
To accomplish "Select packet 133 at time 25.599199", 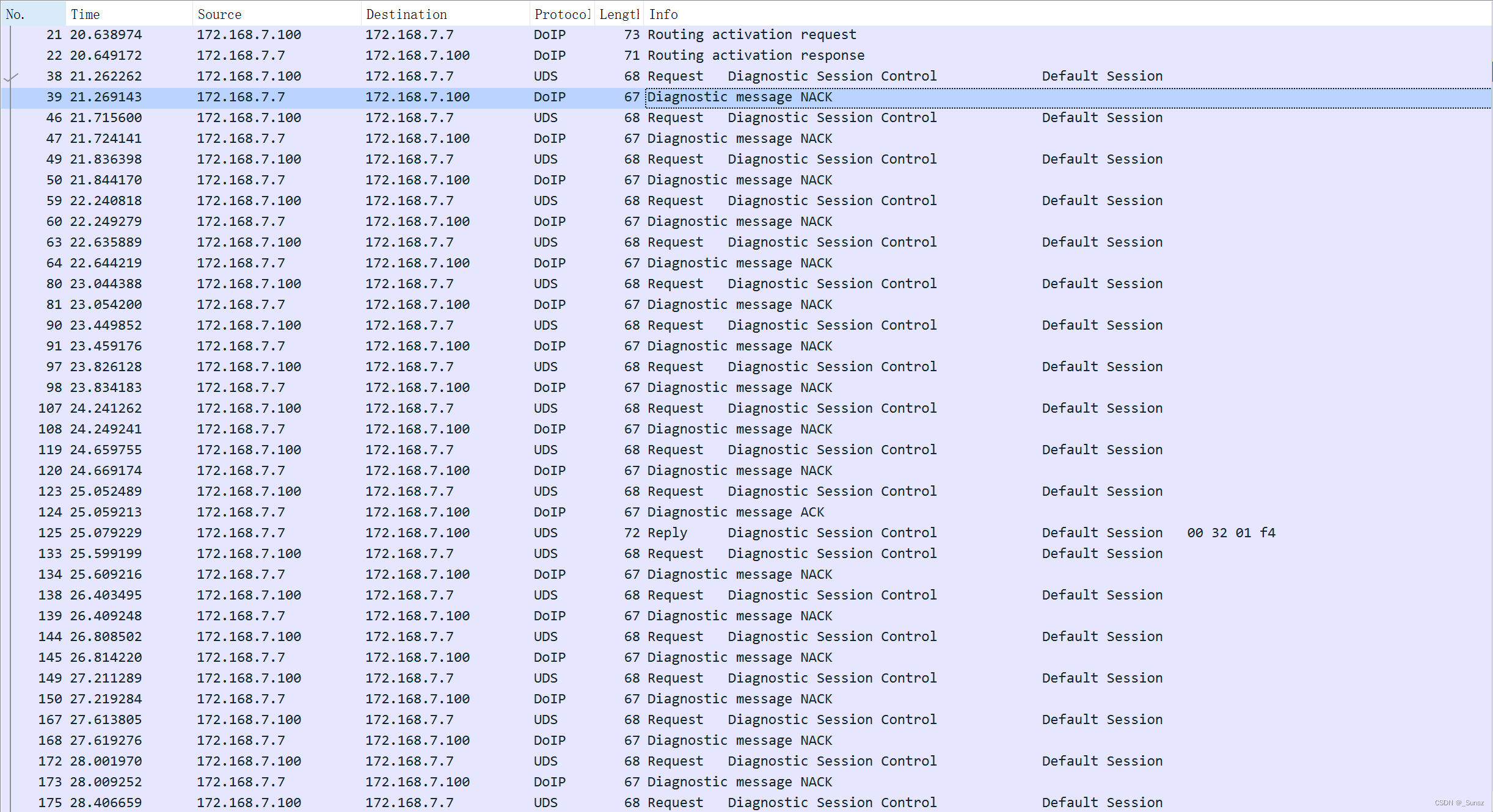I will point(106,554).
